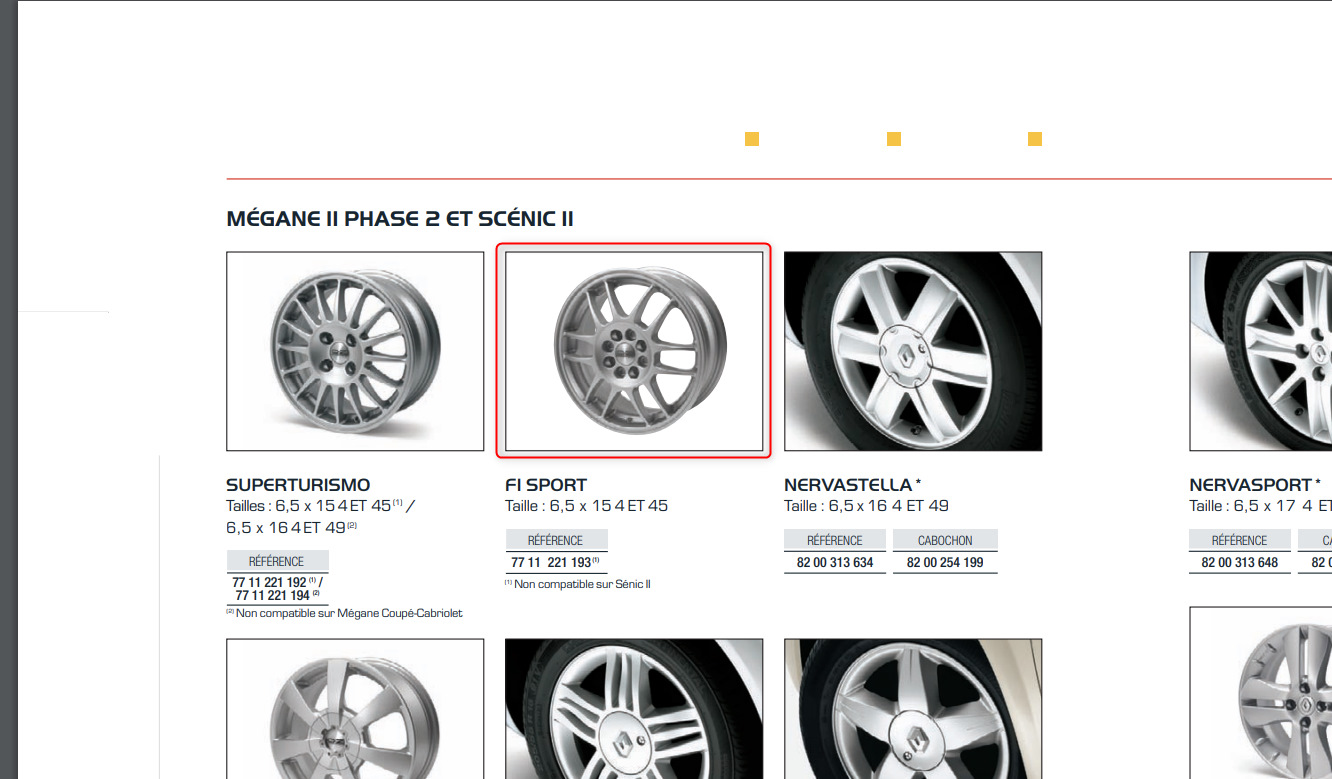
Task: Select the F1 Sport wheel photo
Action: point(634,351)
